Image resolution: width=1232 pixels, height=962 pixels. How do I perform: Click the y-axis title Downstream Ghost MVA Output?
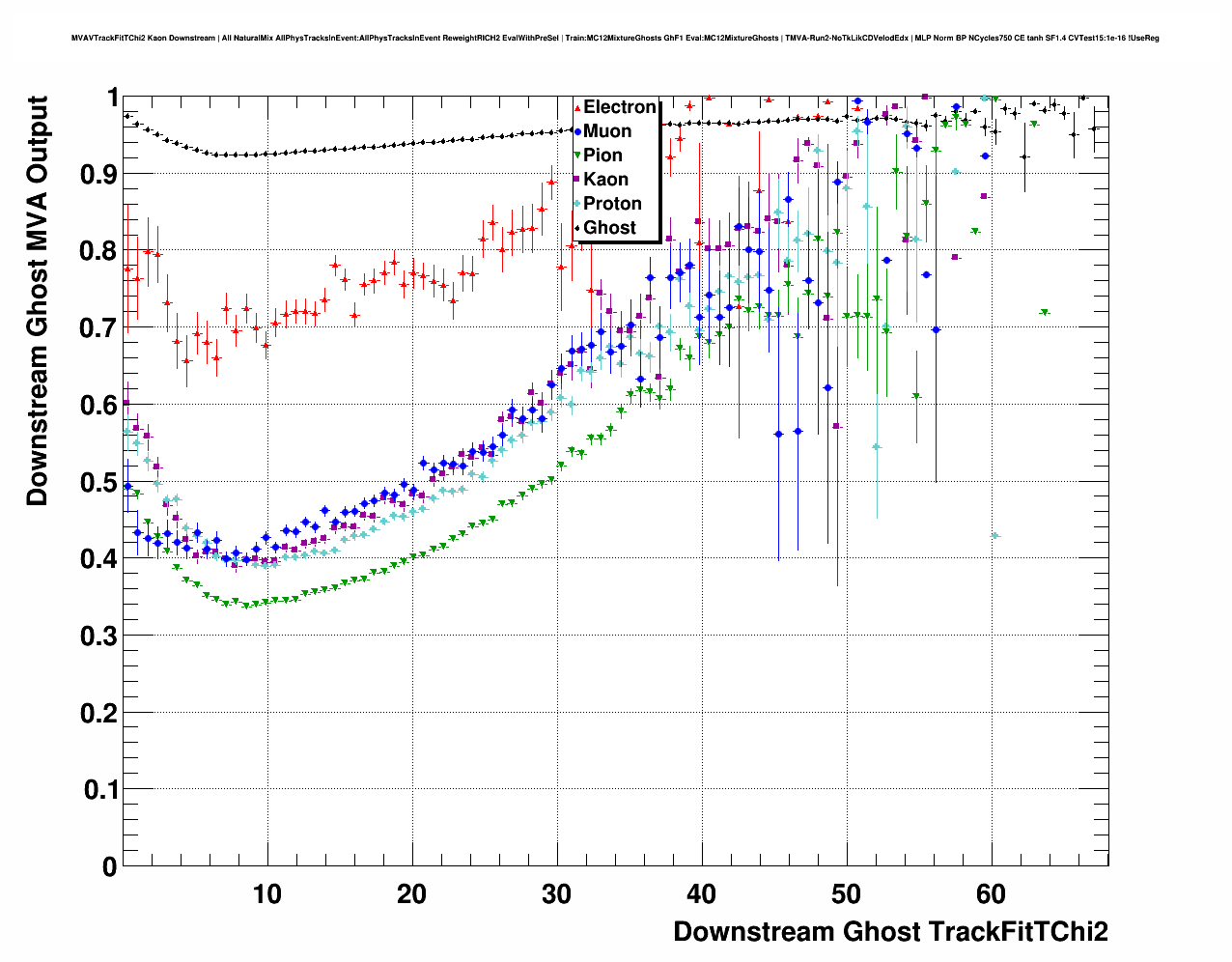37,300
